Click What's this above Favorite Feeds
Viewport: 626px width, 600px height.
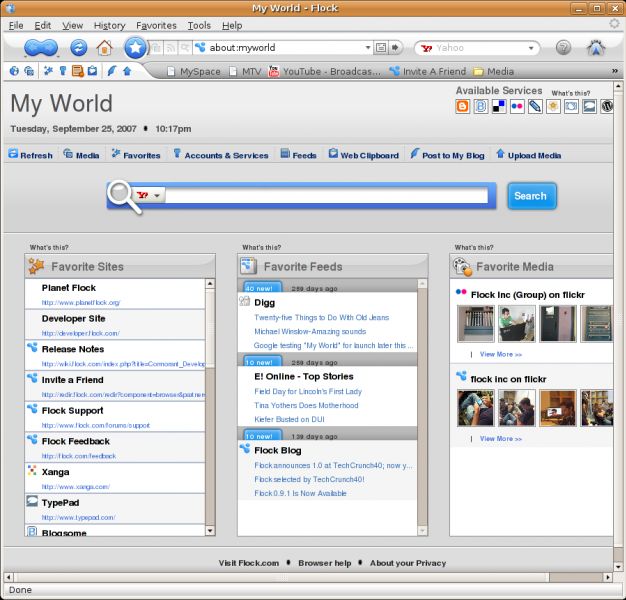261,248
